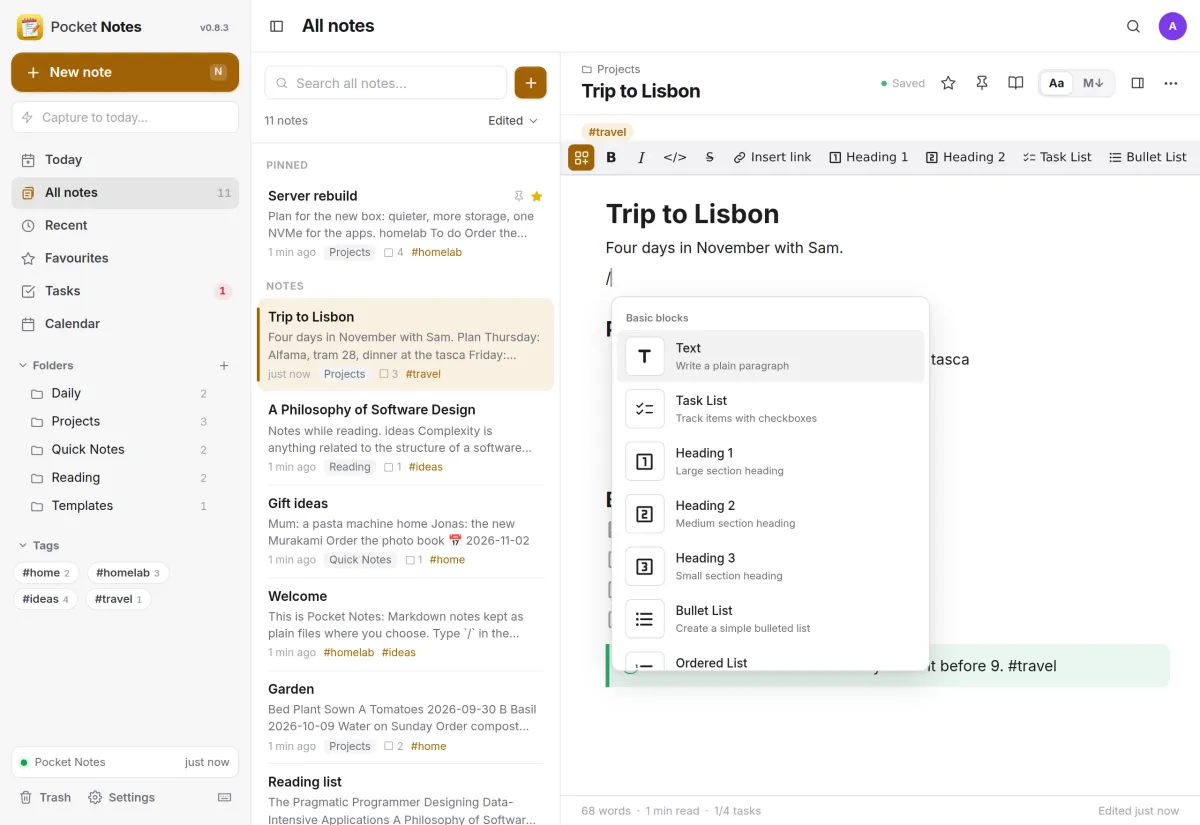Collapse the Tags section
The image size is (1200, 825).
(x=40, y=545)
